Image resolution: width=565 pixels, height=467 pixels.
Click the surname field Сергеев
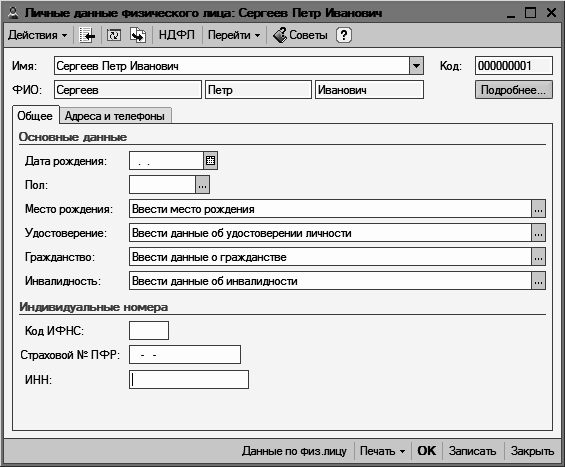click(x=128, y=90)
